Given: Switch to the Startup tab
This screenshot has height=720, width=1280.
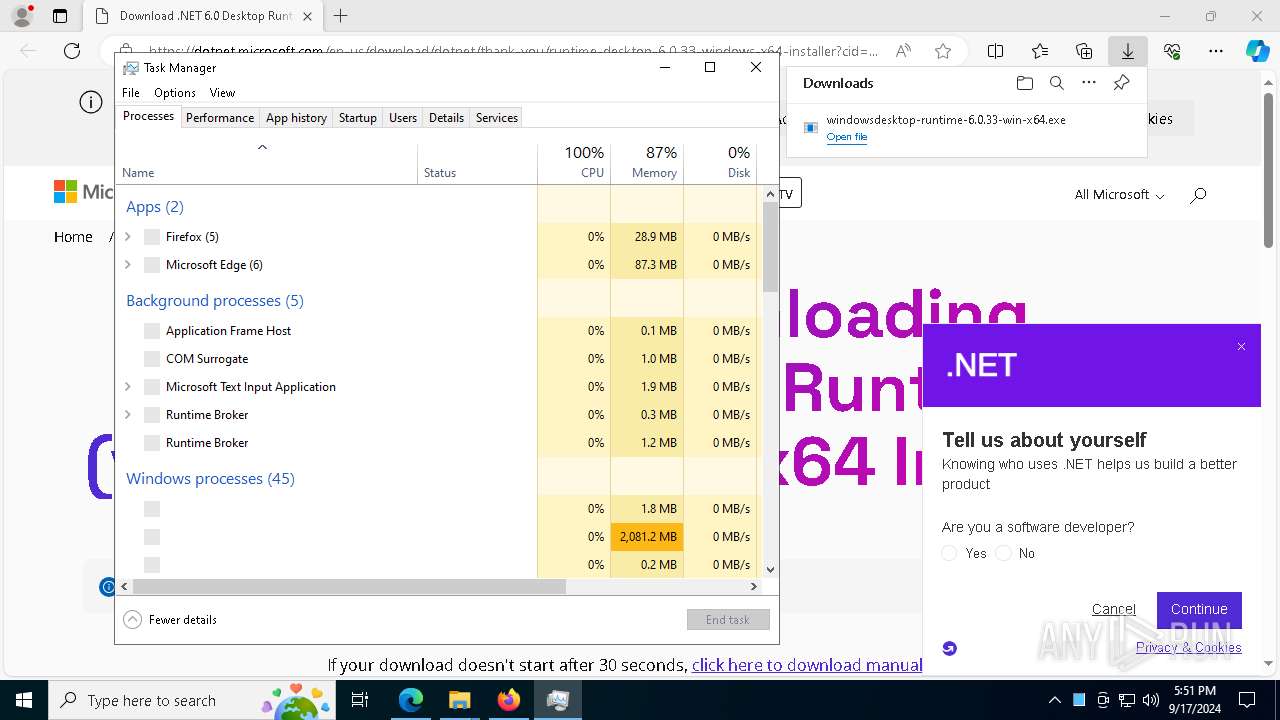Looking at the screenshot, I should (x=357, y=118).
